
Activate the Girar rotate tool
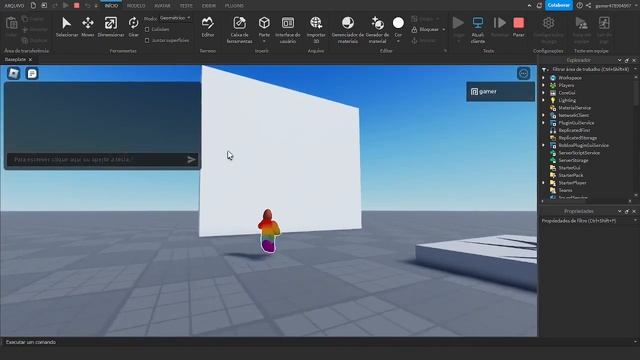click(133, 27)
